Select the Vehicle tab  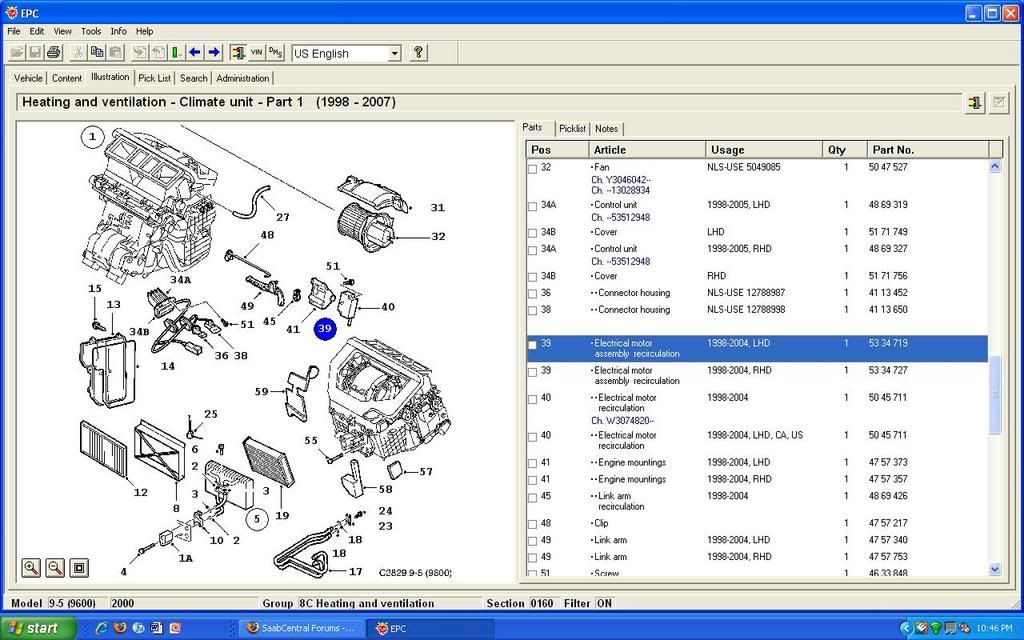click(x=28, y=77)
